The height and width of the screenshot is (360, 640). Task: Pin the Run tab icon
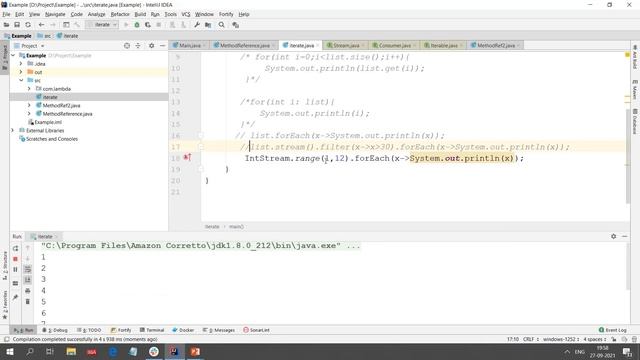point(16,297)
